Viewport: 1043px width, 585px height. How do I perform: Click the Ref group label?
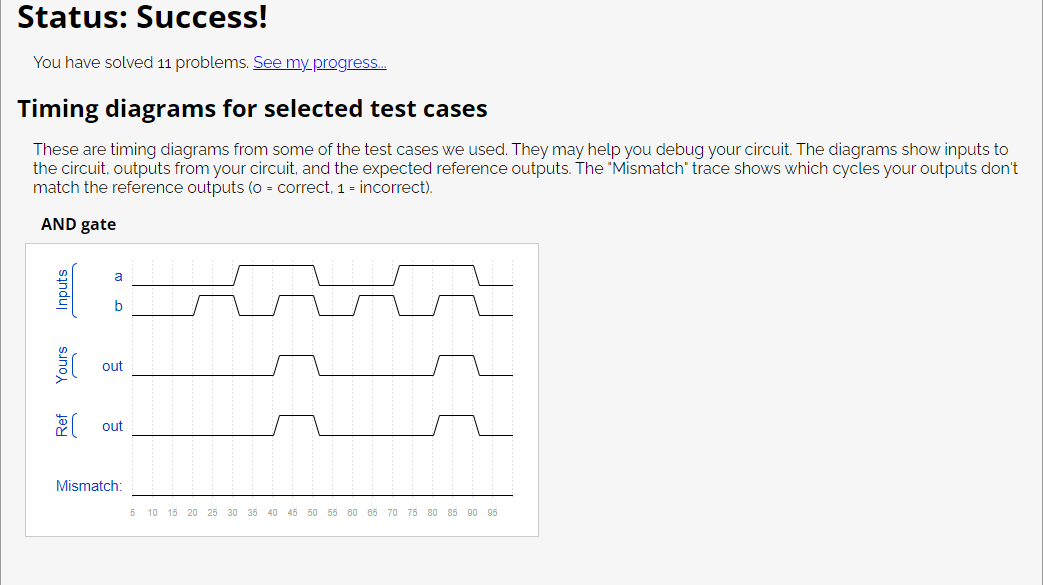coord(62,425)
